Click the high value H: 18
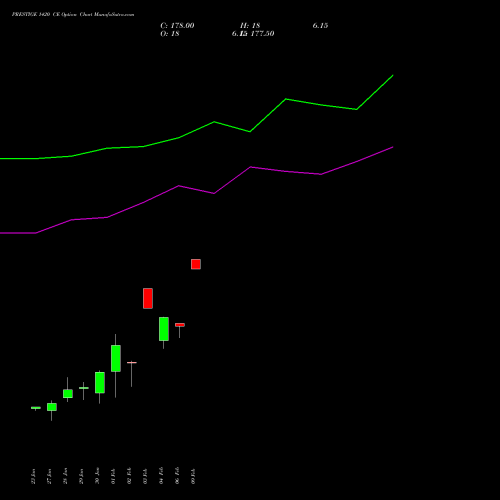Viewport: 500px width, 500px height. click(250, 26)
